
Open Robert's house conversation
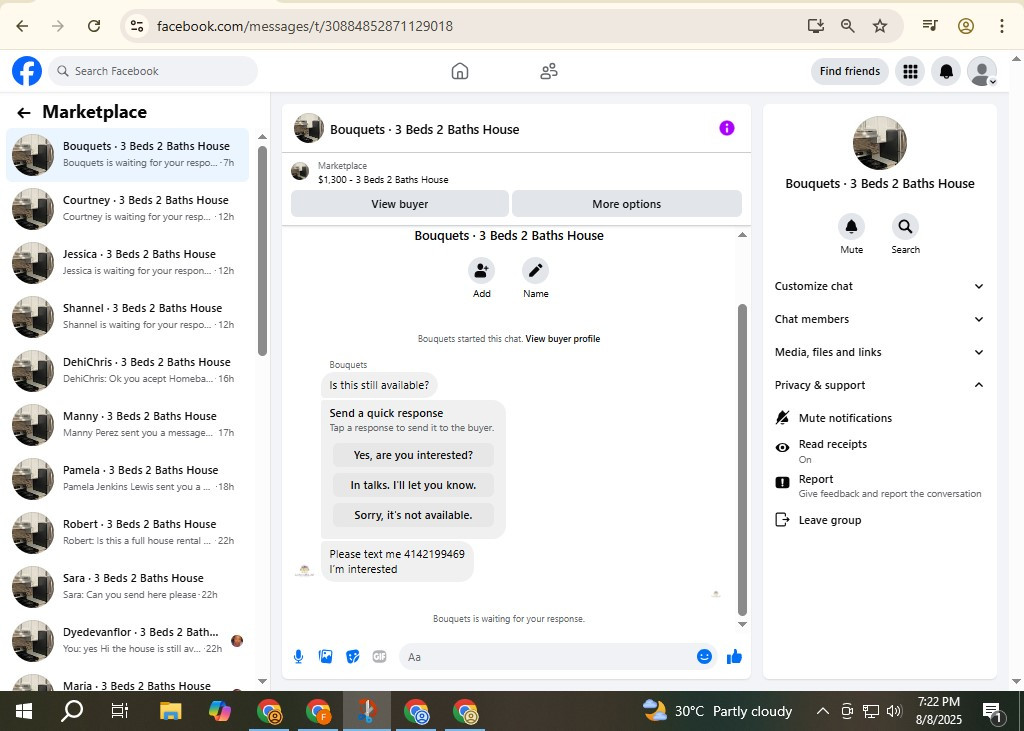(127, 532)
